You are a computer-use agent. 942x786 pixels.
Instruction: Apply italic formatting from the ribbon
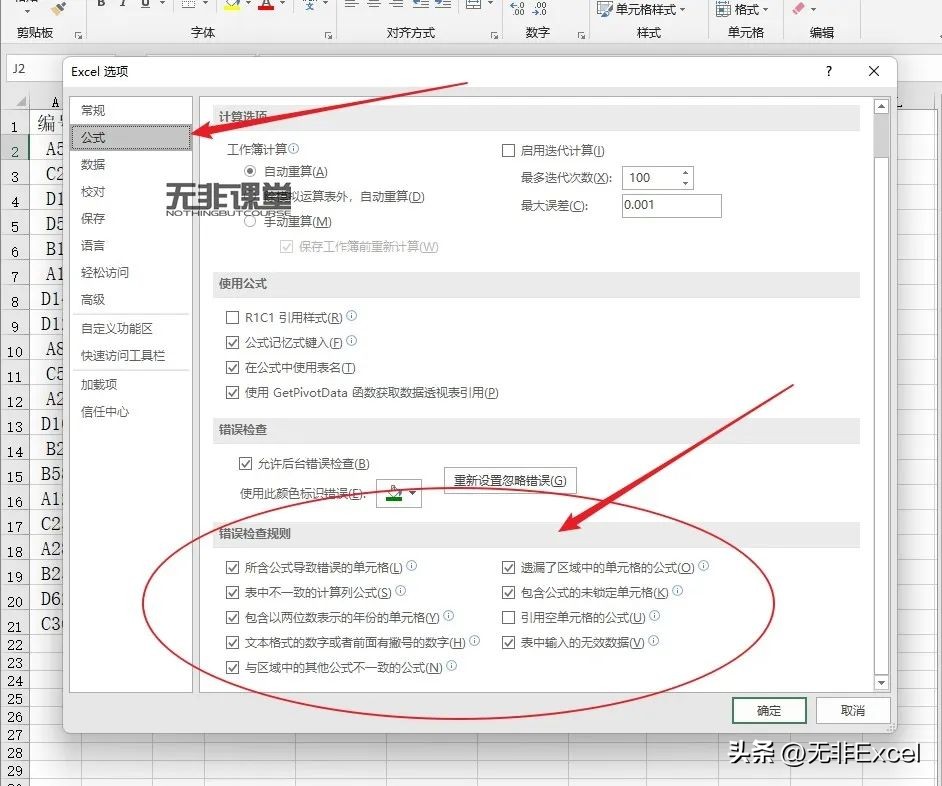[x=124, y=6]
